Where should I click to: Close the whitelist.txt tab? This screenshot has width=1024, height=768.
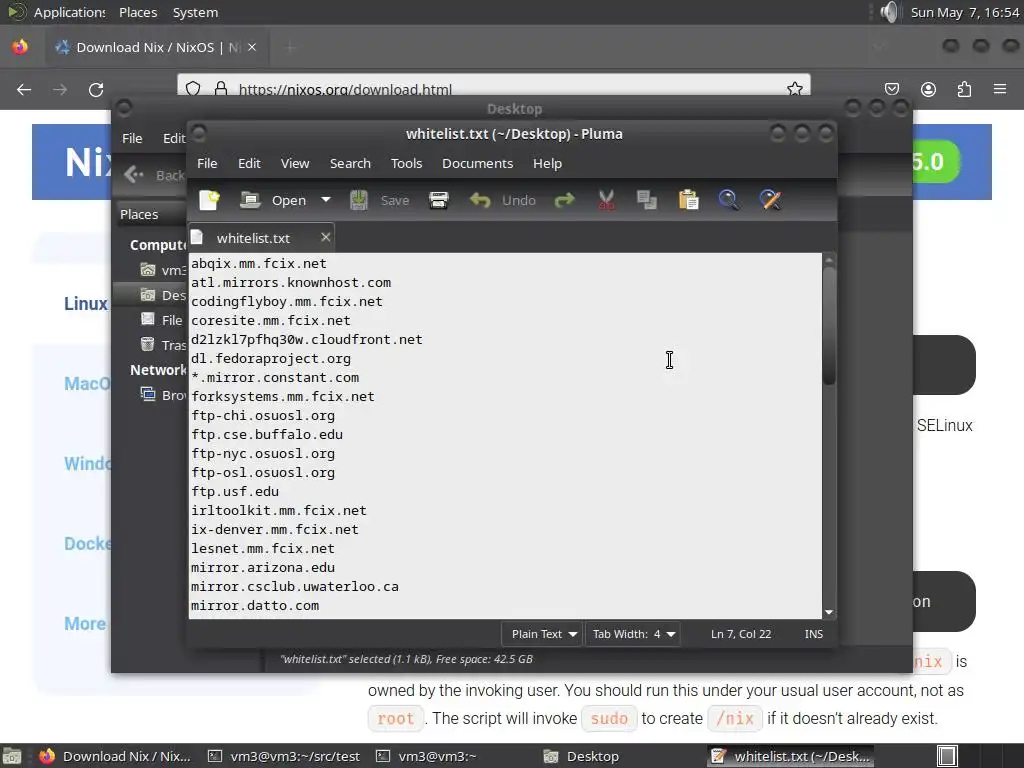click(325, 238)
